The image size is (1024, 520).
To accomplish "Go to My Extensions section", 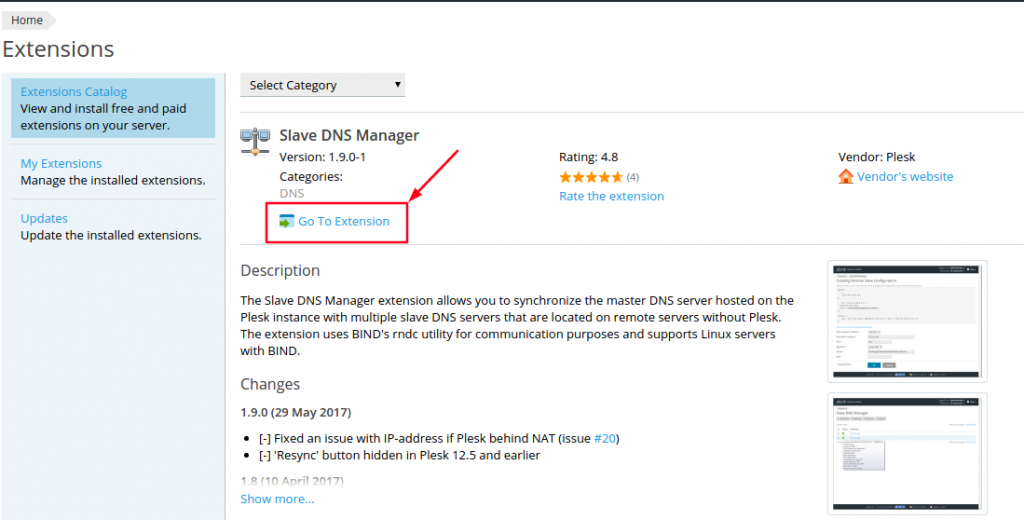I will [61, 163].
